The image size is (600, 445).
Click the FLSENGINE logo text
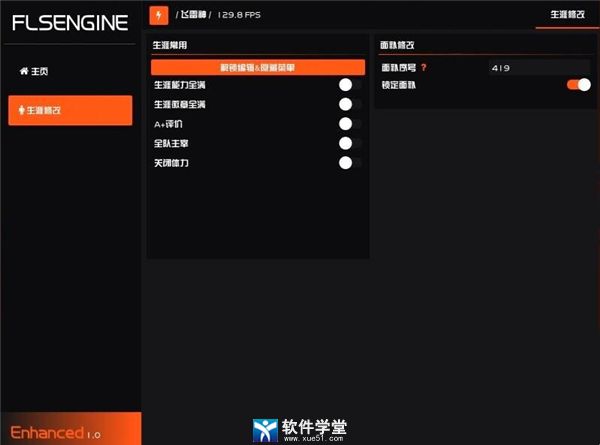pyautogui.click(x=70, y=23)
